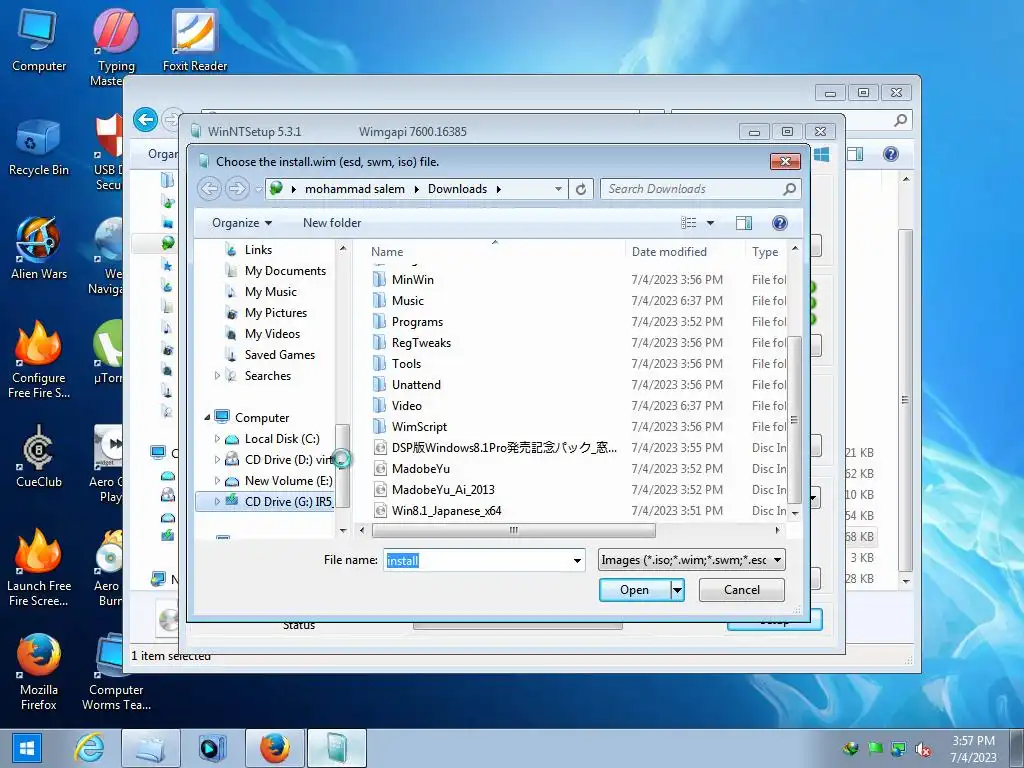Select the Music folder in the file list
The width and height of the screenshot is (1024, 768).
pyautogui.click(x=408, y=300)
